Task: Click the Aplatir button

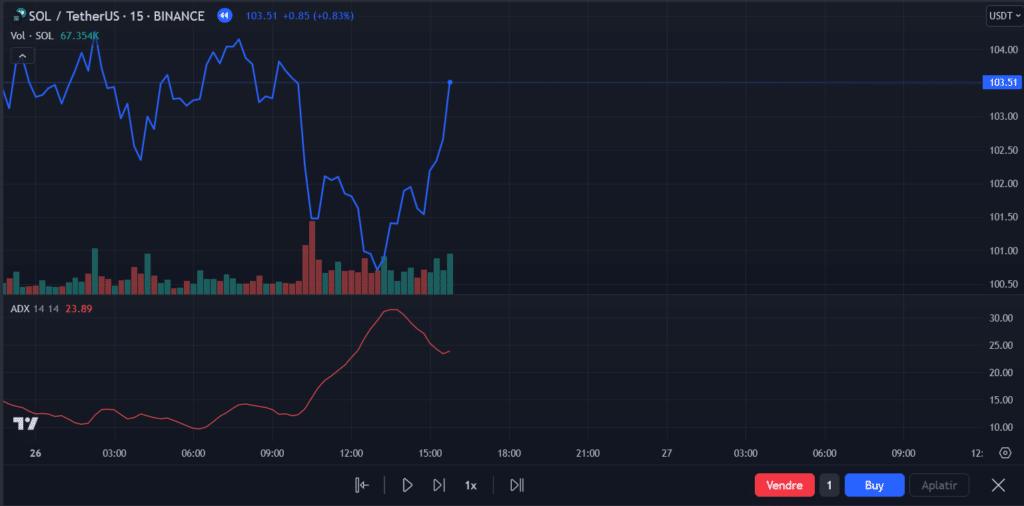Action: tap(939, 485)
